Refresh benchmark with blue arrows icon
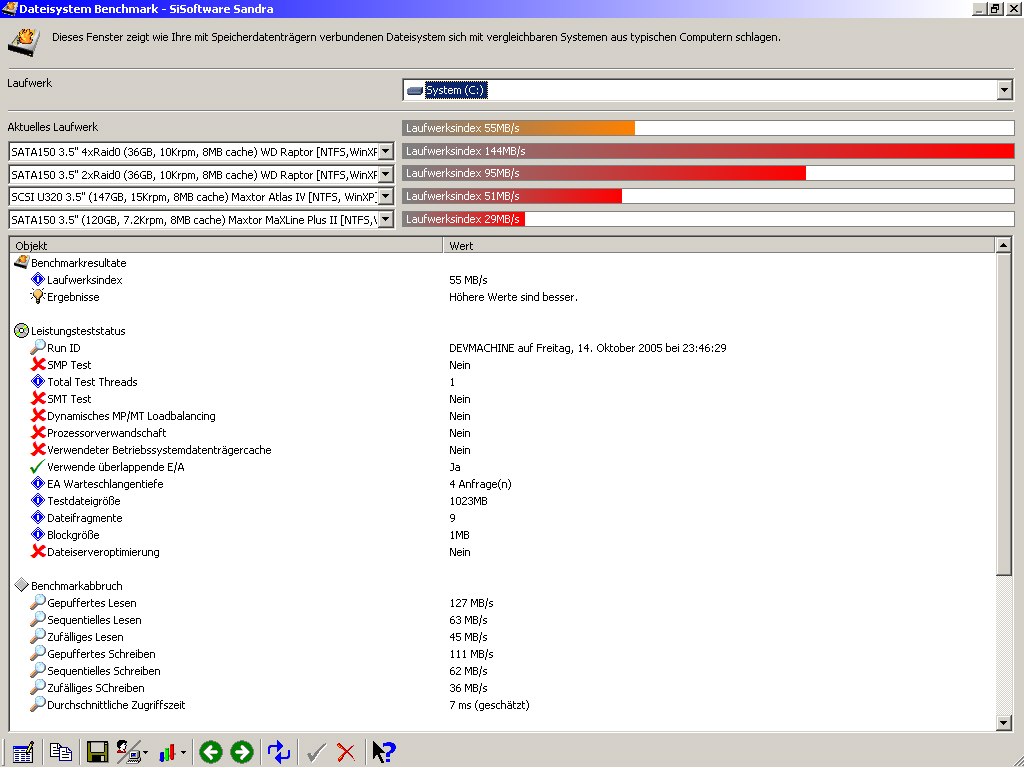Screen dimensions: 1024x768 pos(279,752)
